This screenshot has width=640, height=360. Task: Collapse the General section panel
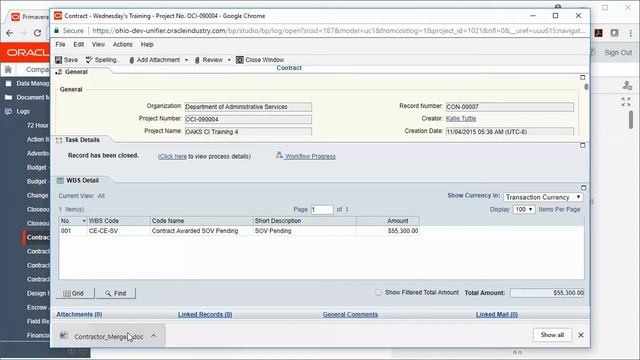tap(582, 77)
